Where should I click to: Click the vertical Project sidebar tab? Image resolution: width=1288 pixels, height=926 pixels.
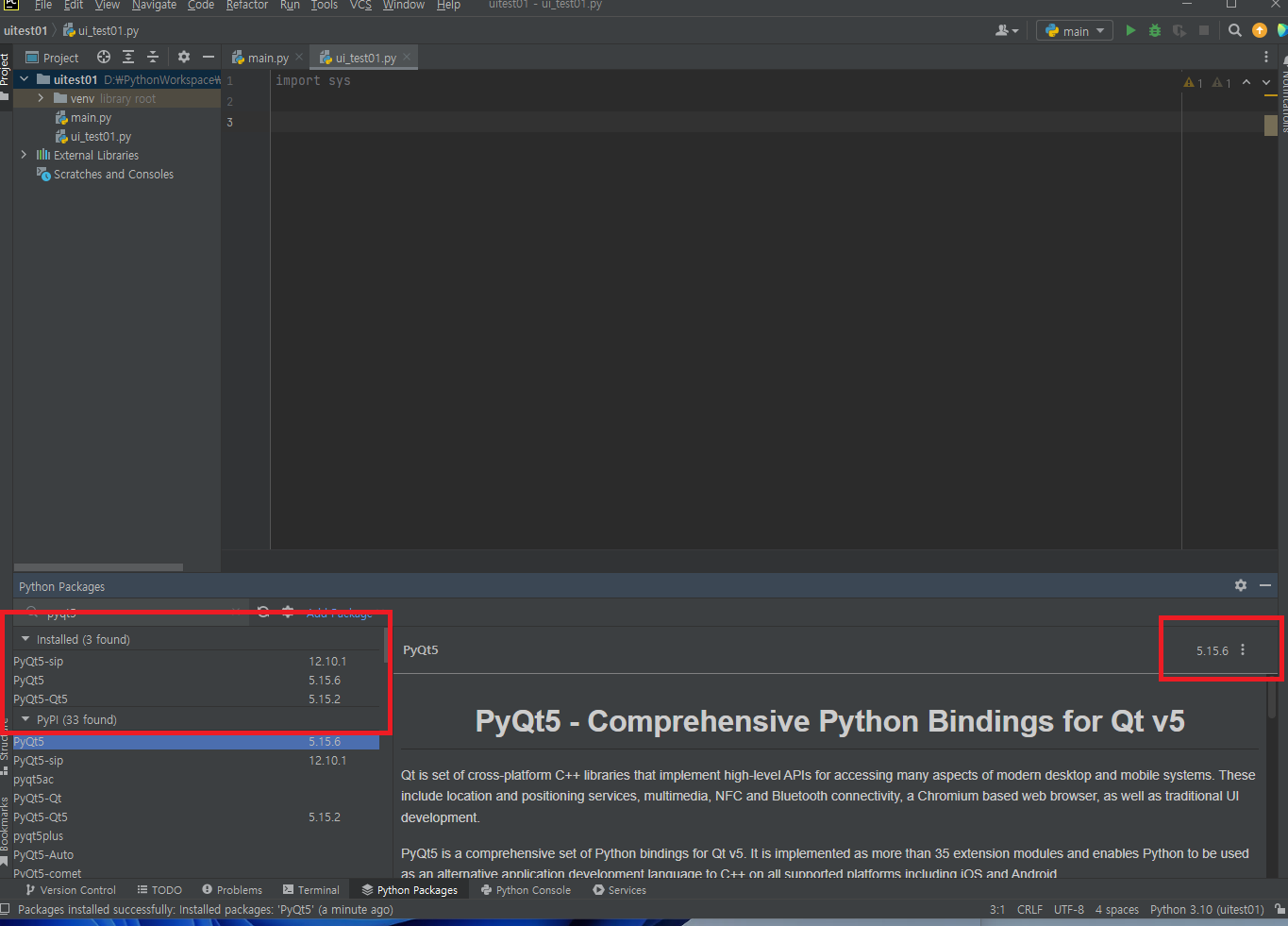(x=6, y=76)
